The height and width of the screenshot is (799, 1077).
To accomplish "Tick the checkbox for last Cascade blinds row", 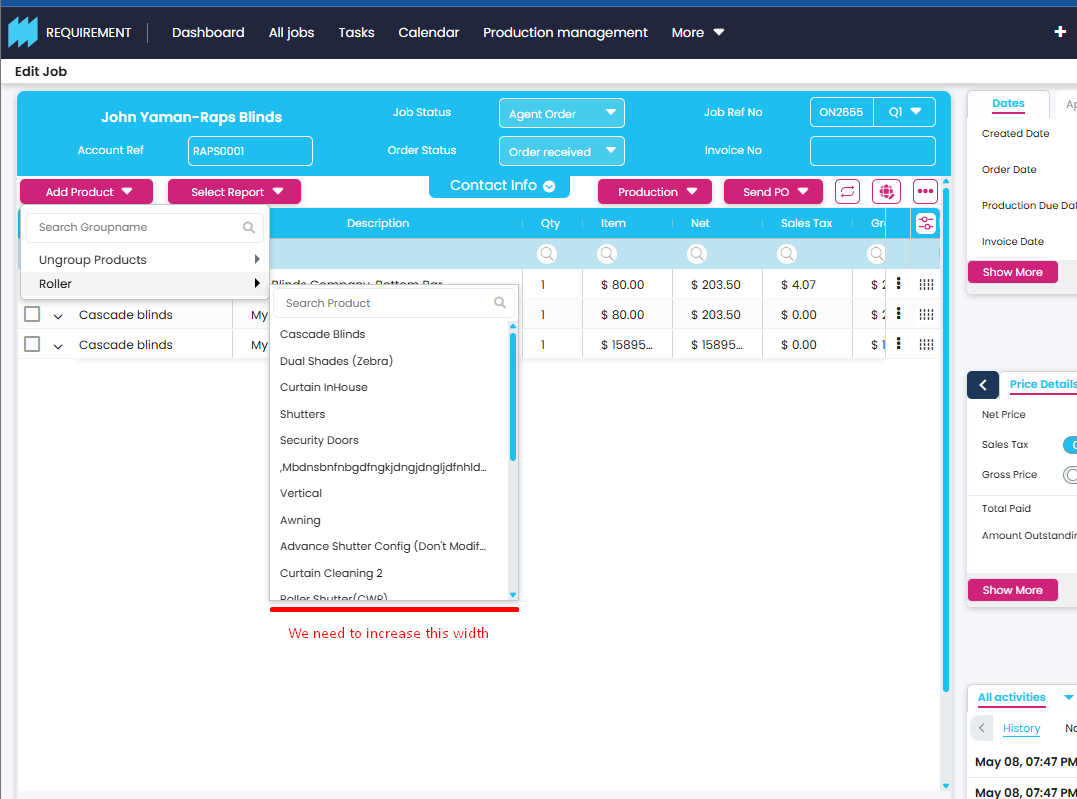I will 32,345.
